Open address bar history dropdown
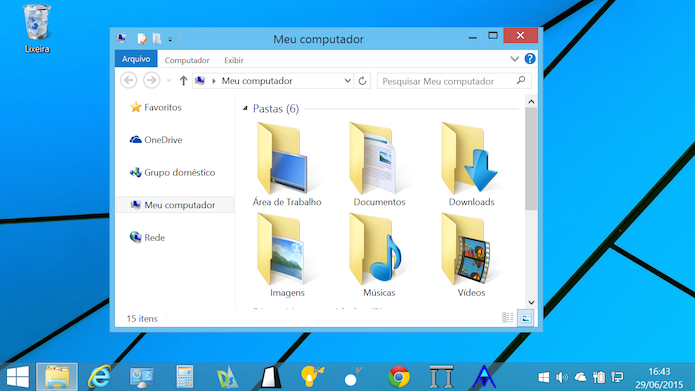This screenshot has width=695, height=391. [348, 81]
